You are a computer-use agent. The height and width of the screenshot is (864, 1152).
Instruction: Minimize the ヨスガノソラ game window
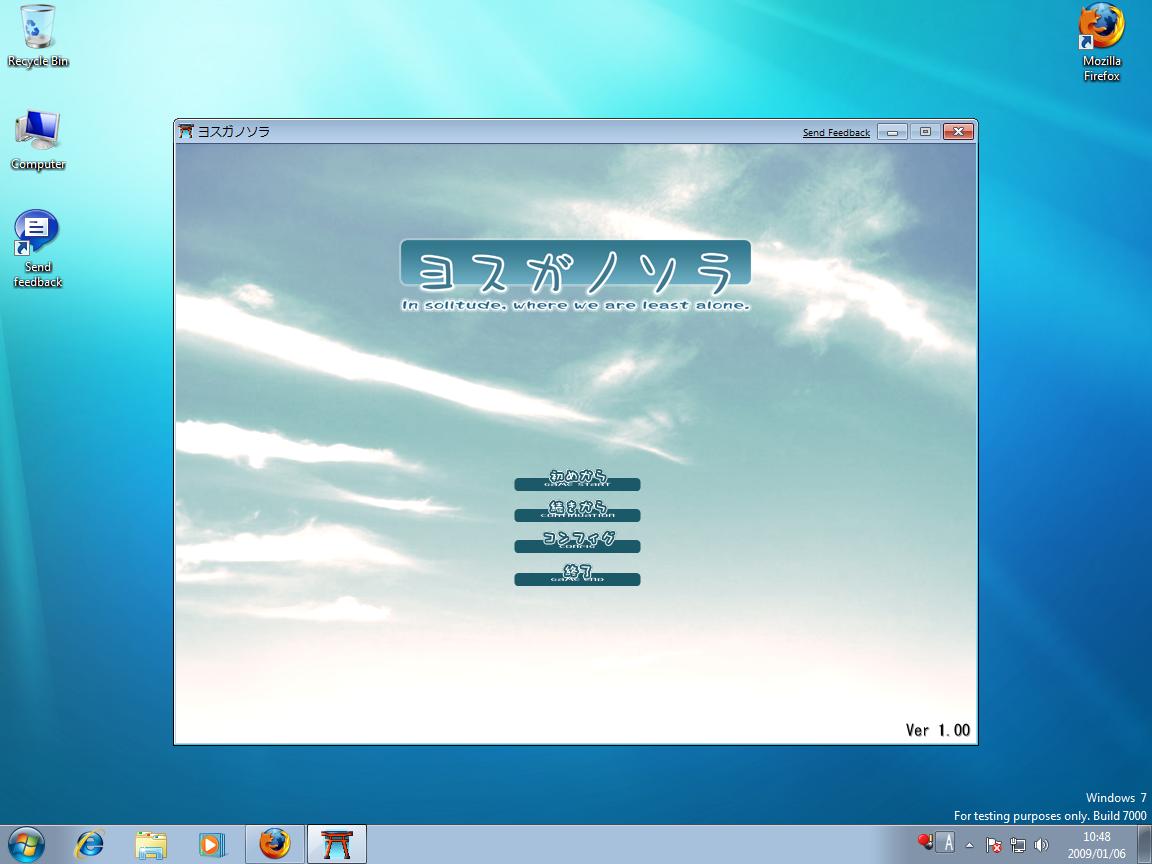(892, 132)
